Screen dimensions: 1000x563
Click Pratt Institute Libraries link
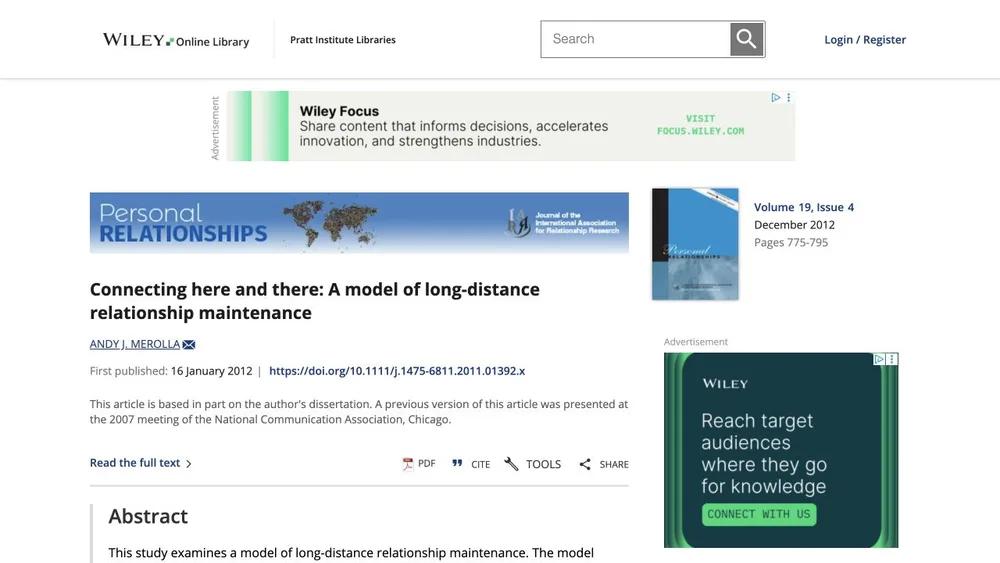342,40
